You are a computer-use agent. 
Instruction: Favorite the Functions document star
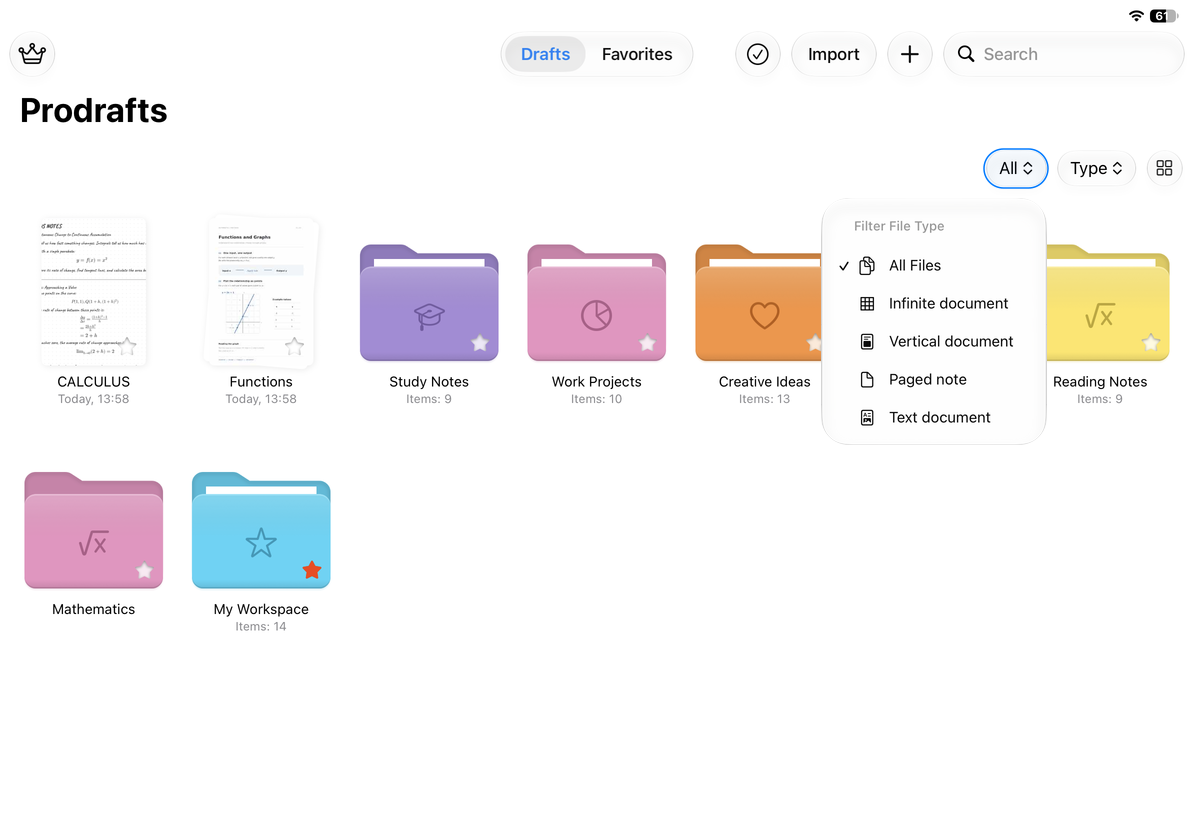(294, 347)
